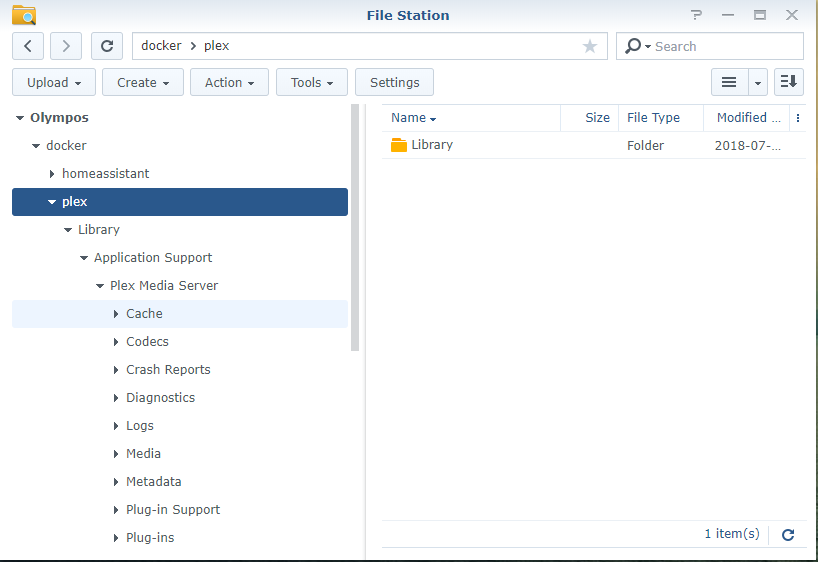Screen dimensions: 818x562
Task: Select the Library folder icon in file list
Action: (x=399, y=145)
